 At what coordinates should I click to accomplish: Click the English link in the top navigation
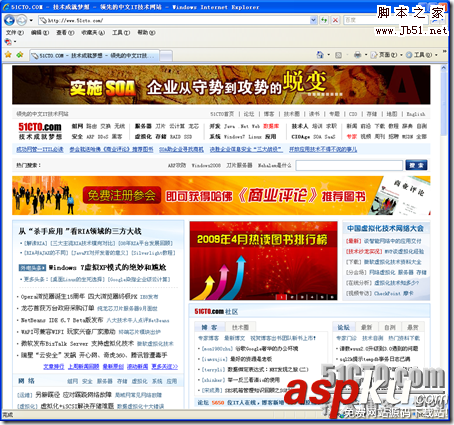click(416, 114)
